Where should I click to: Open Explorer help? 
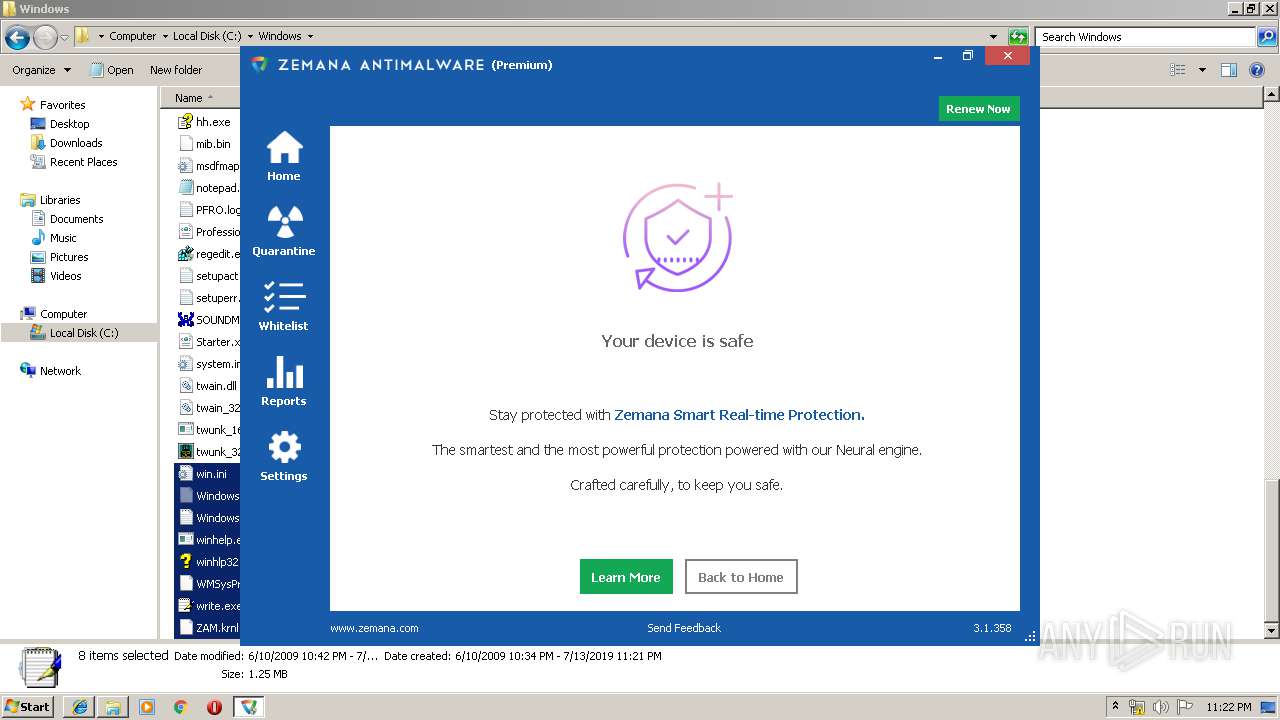(x=1258, y=70)
